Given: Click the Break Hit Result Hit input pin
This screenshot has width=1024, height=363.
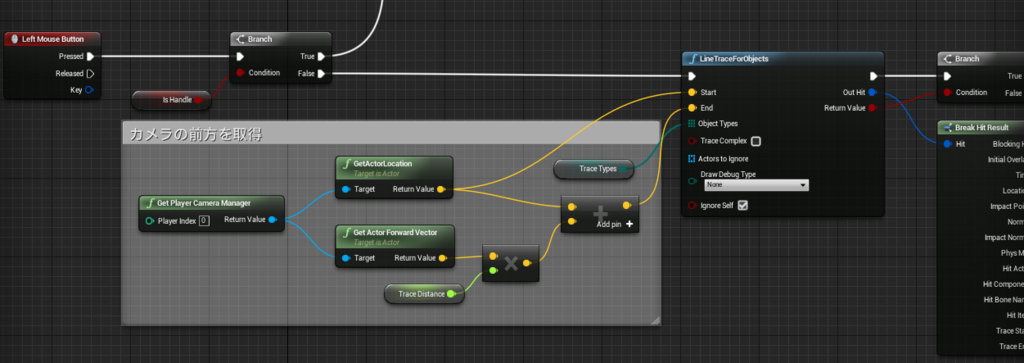Looking at the screenshot, I should (x=947, y=144).
